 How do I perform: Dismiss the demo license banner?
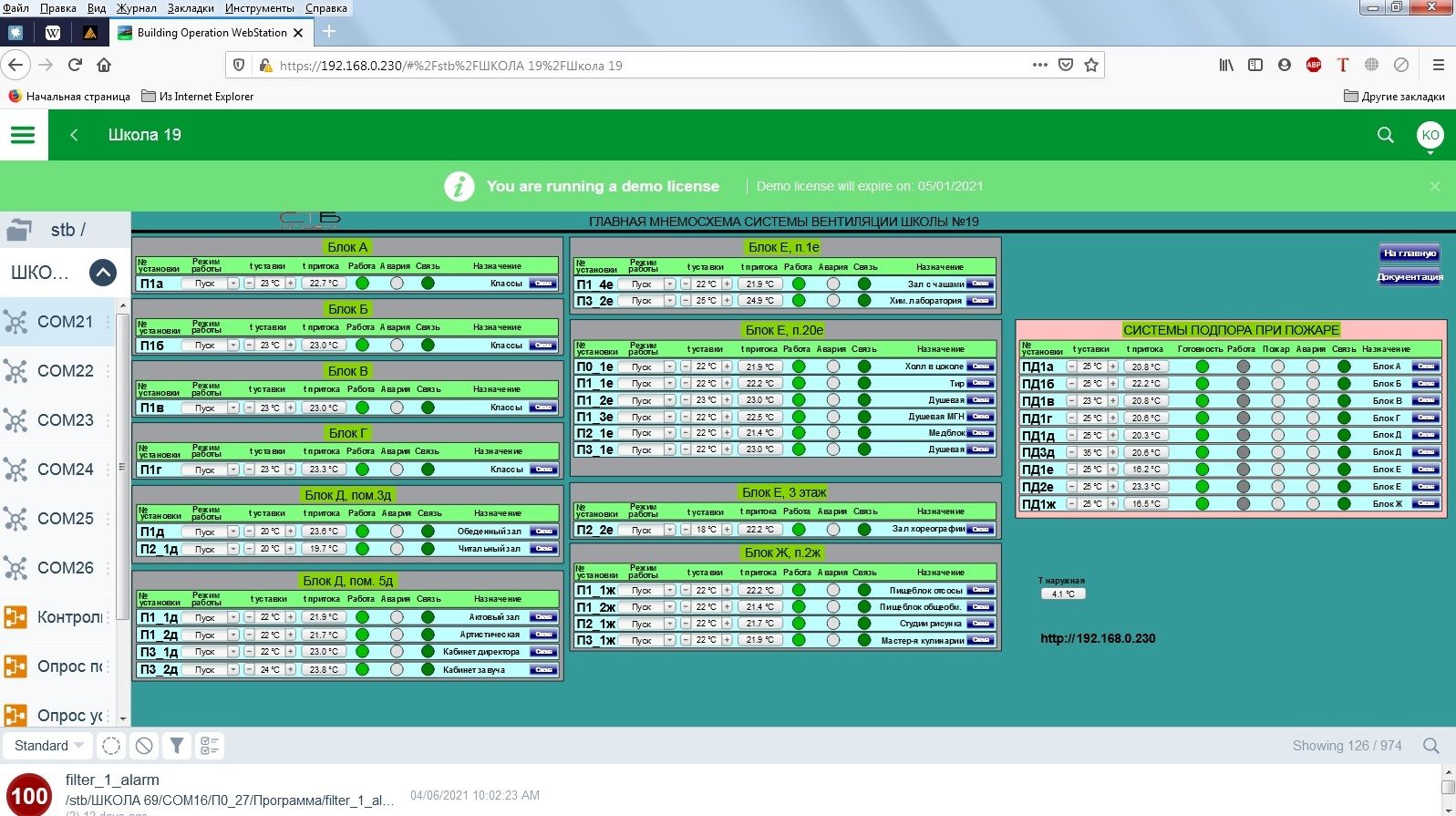tap(1434, 186)
